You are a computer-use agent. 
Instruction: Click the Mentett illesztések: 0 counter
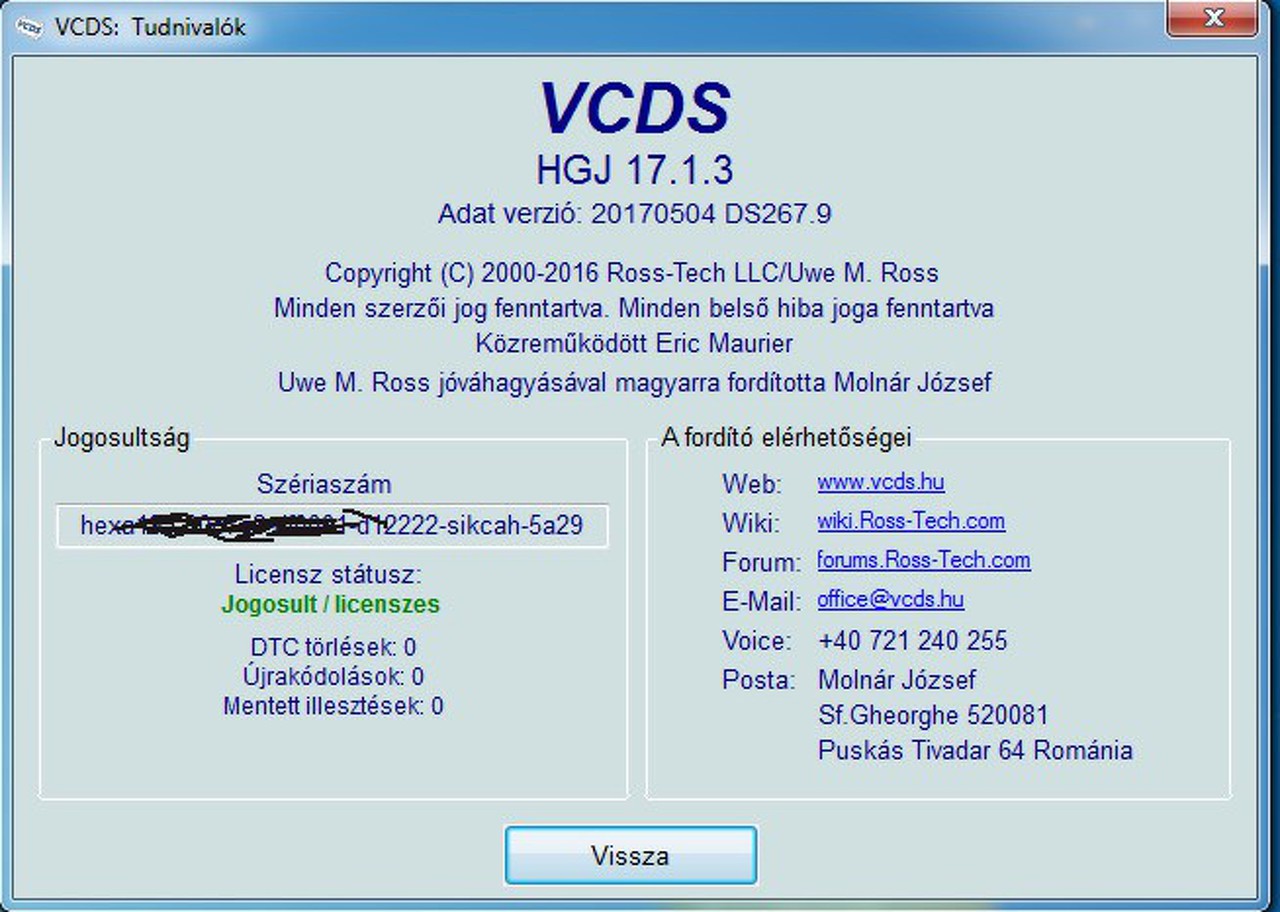(x=333, y=706)
